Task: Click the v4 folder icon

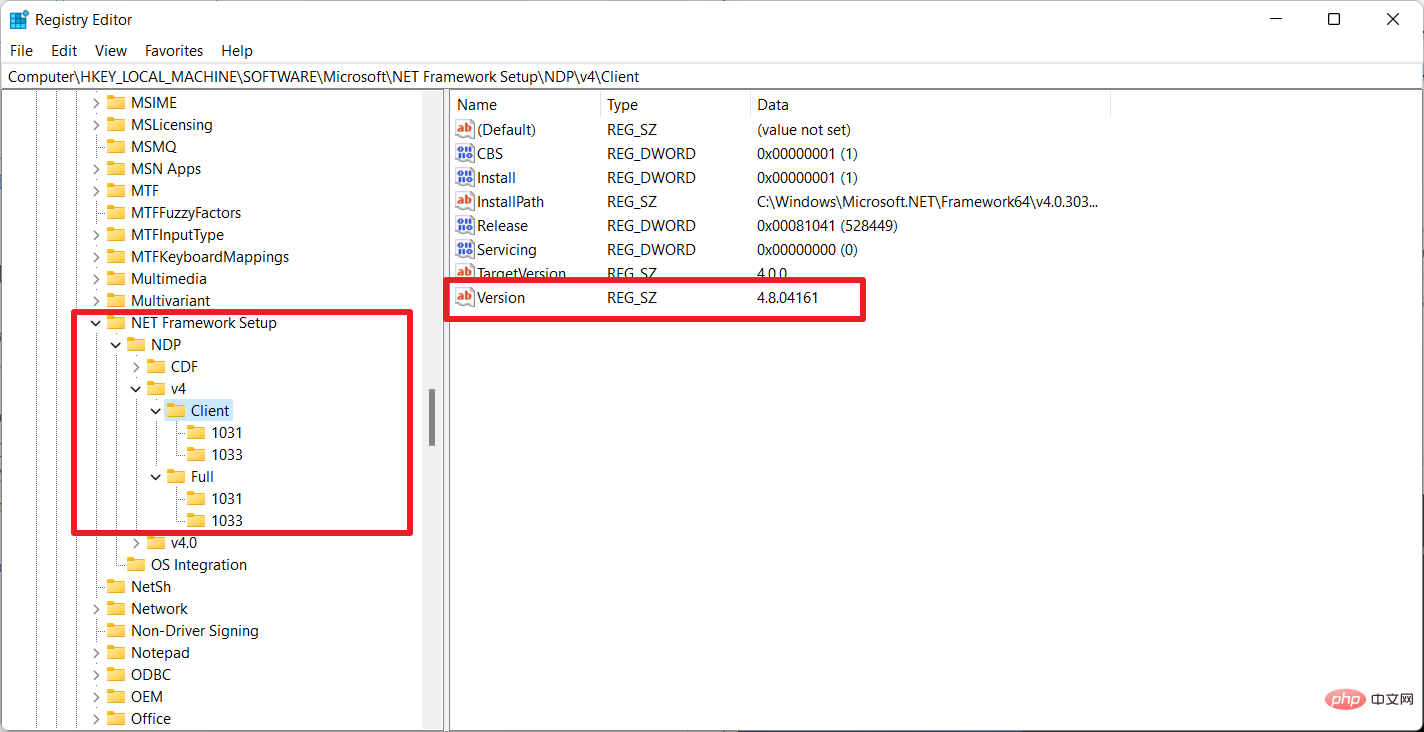Action: point(156,388)
